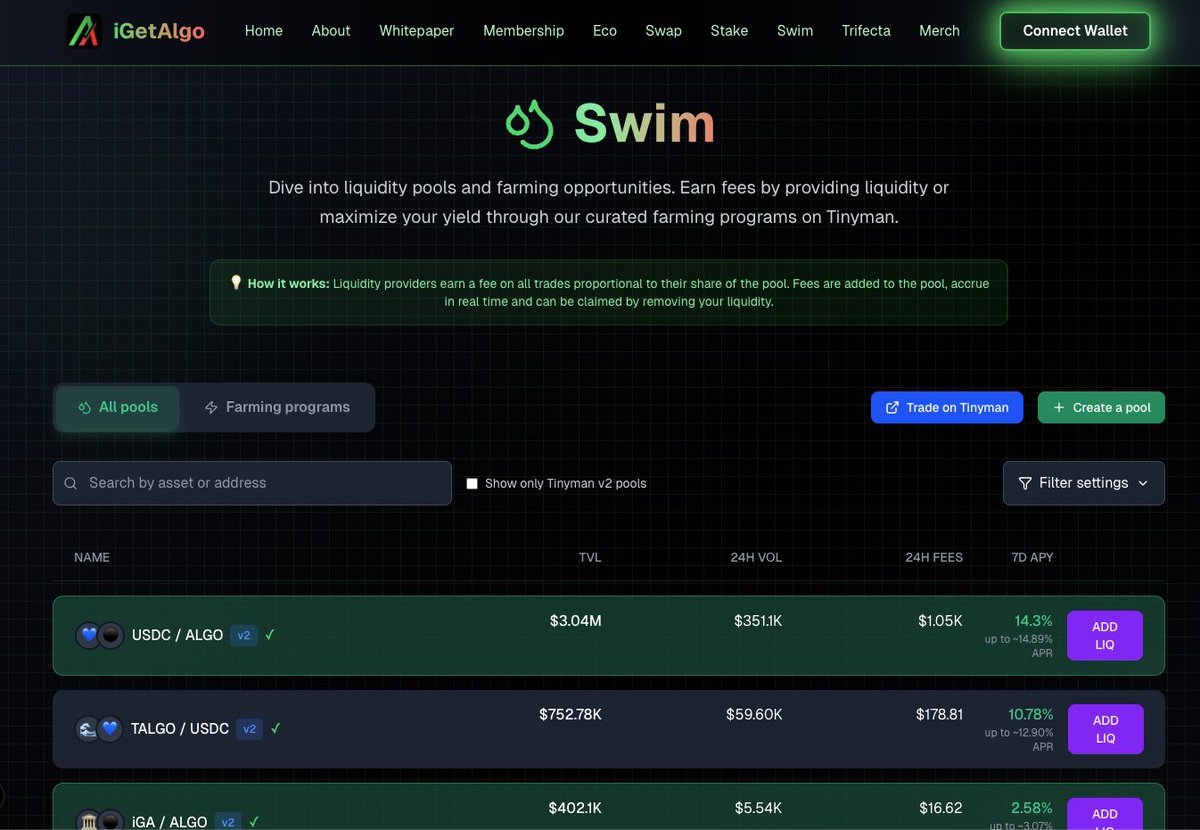Open the About menu item
Screen dimensions: 1200x830
(x=331, y=31)
